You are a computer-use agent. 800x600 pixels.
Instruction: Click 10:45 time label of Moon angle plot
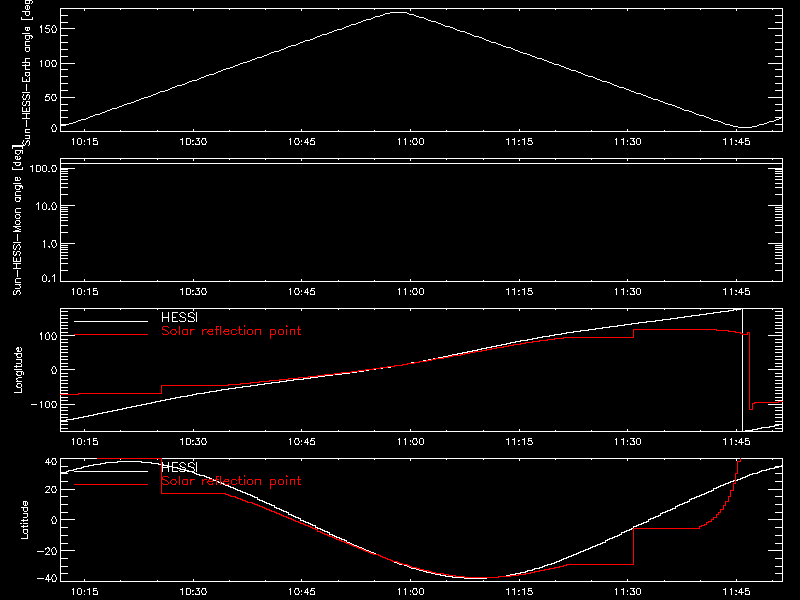coord(302,292)
